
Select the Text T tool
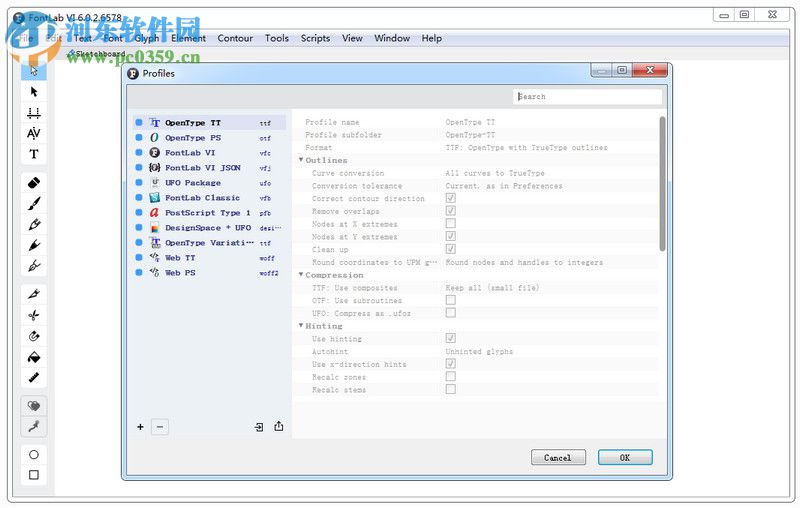pos(34,154)
